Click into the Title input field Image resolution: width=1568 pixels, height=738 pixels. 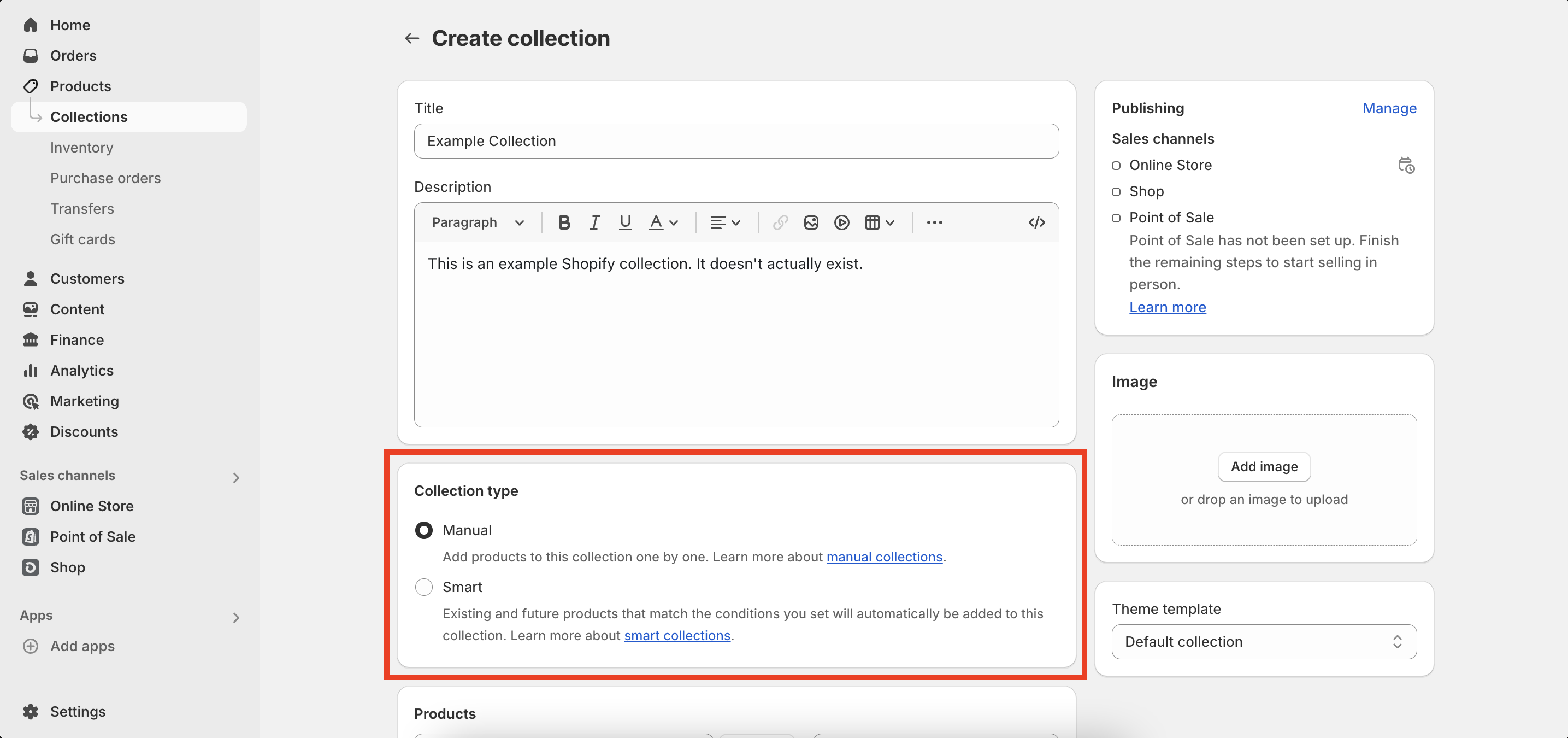point(736,141)
